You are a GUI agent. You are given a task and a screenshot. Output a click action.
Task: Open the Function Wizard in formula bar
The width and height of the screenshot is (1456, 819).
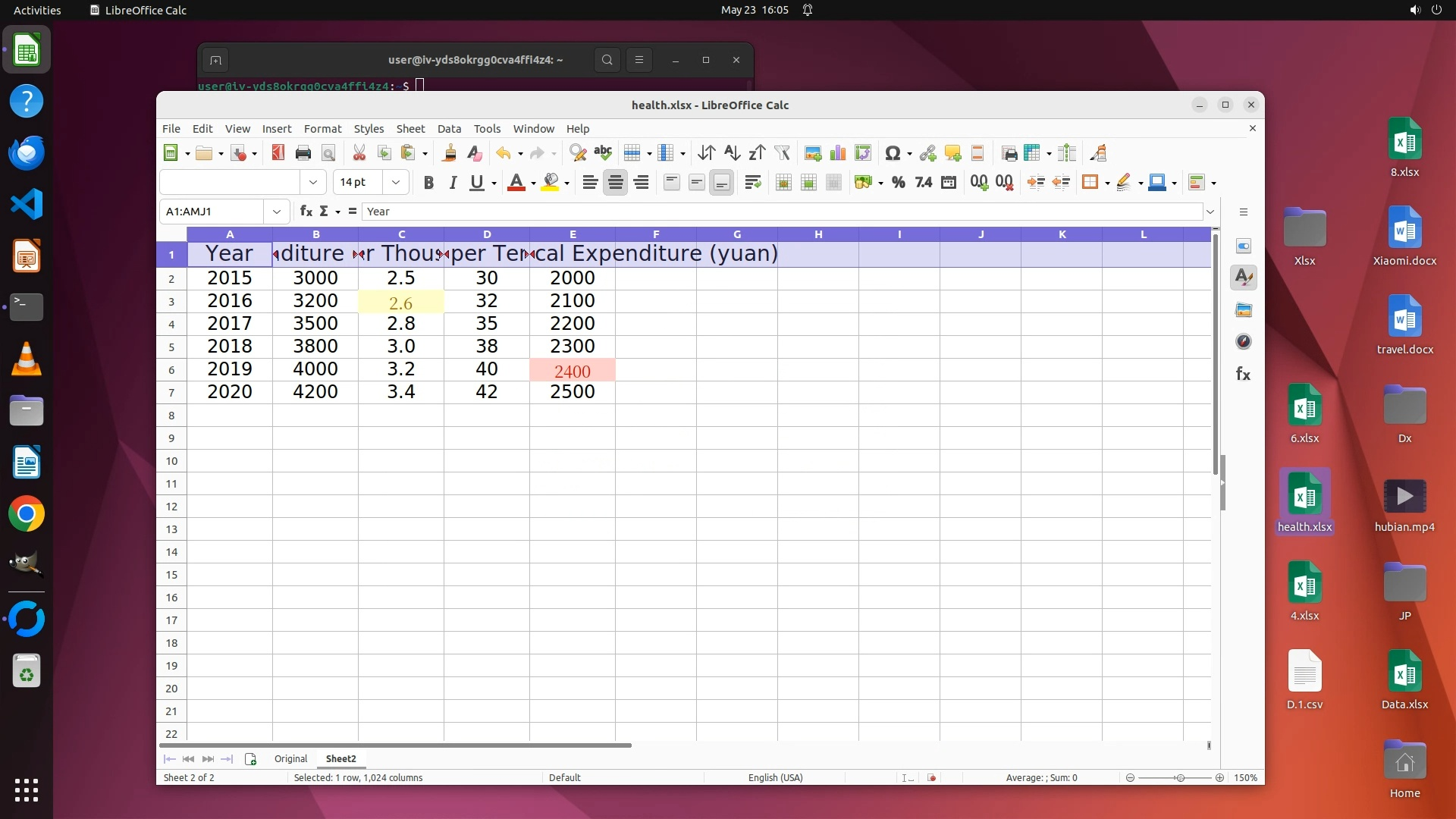(x=306, y=212)
